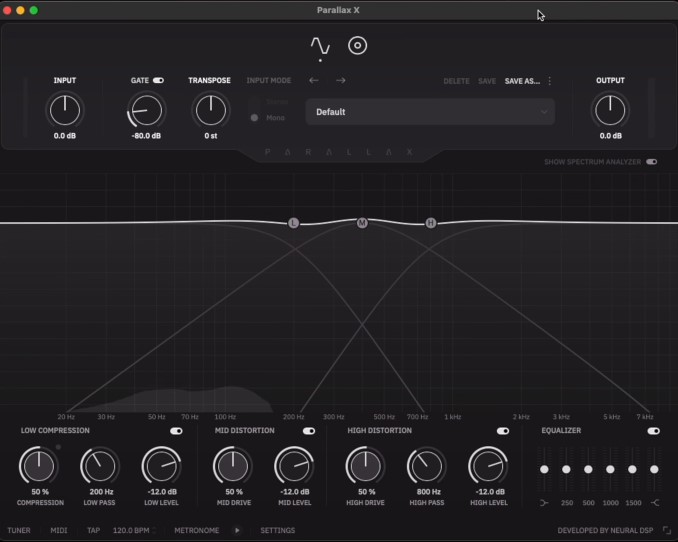Select the Mono input mode radio

tap(254, 118)
